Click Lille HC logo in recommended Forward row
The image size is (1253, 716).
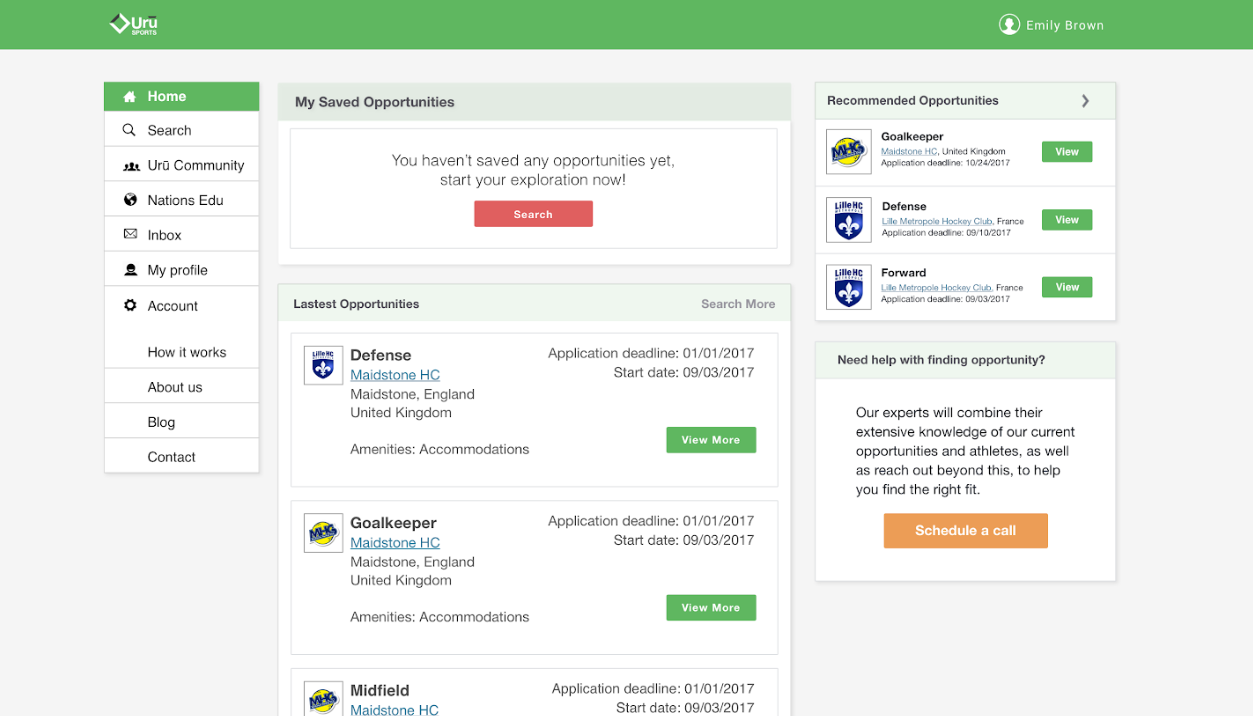849,287
